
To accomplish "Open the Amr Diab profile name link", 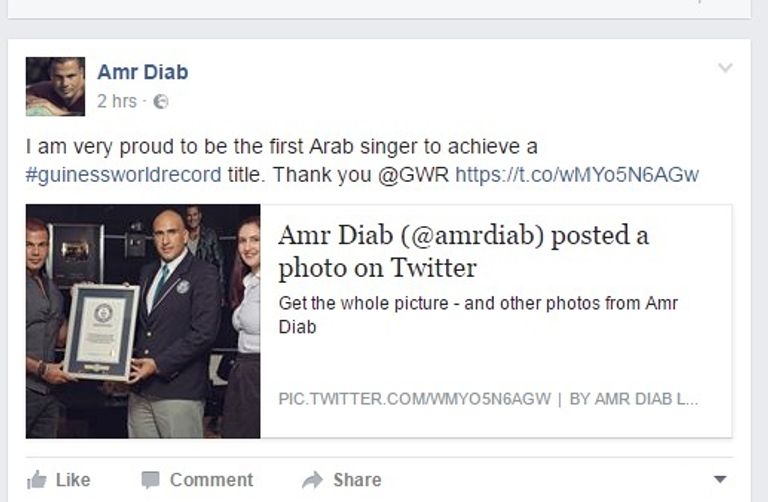I will click(143, 72).
